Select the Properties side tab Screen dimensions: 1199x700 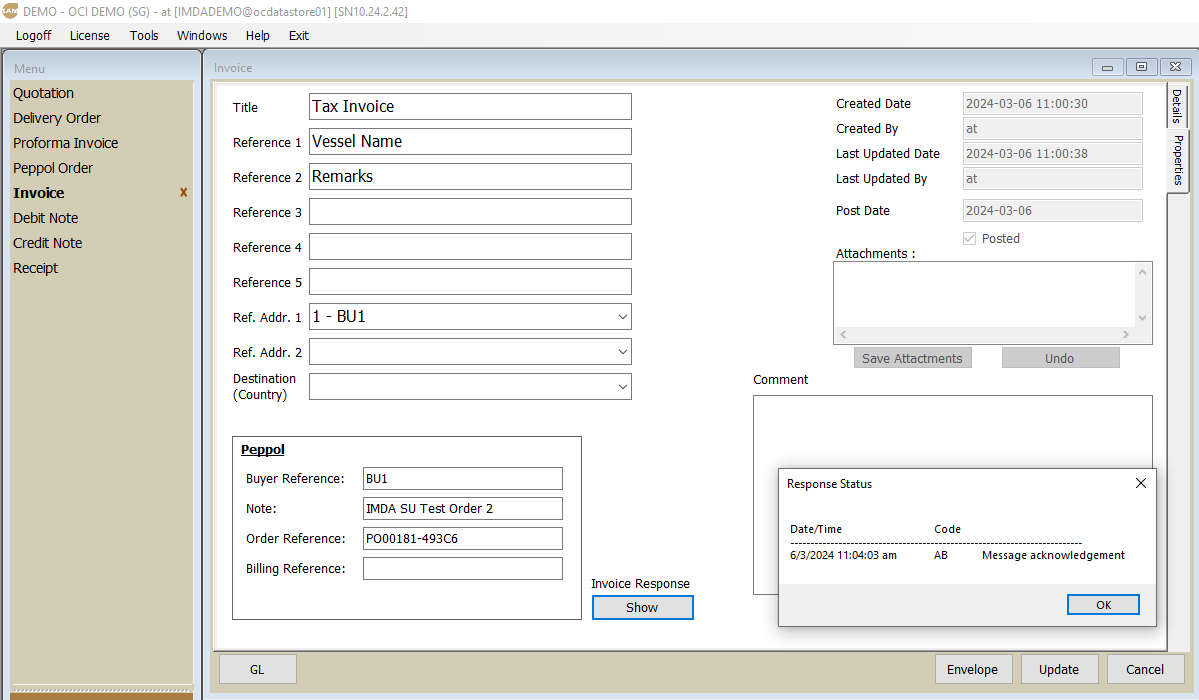pyautogui.click(x=1178, y=160)
